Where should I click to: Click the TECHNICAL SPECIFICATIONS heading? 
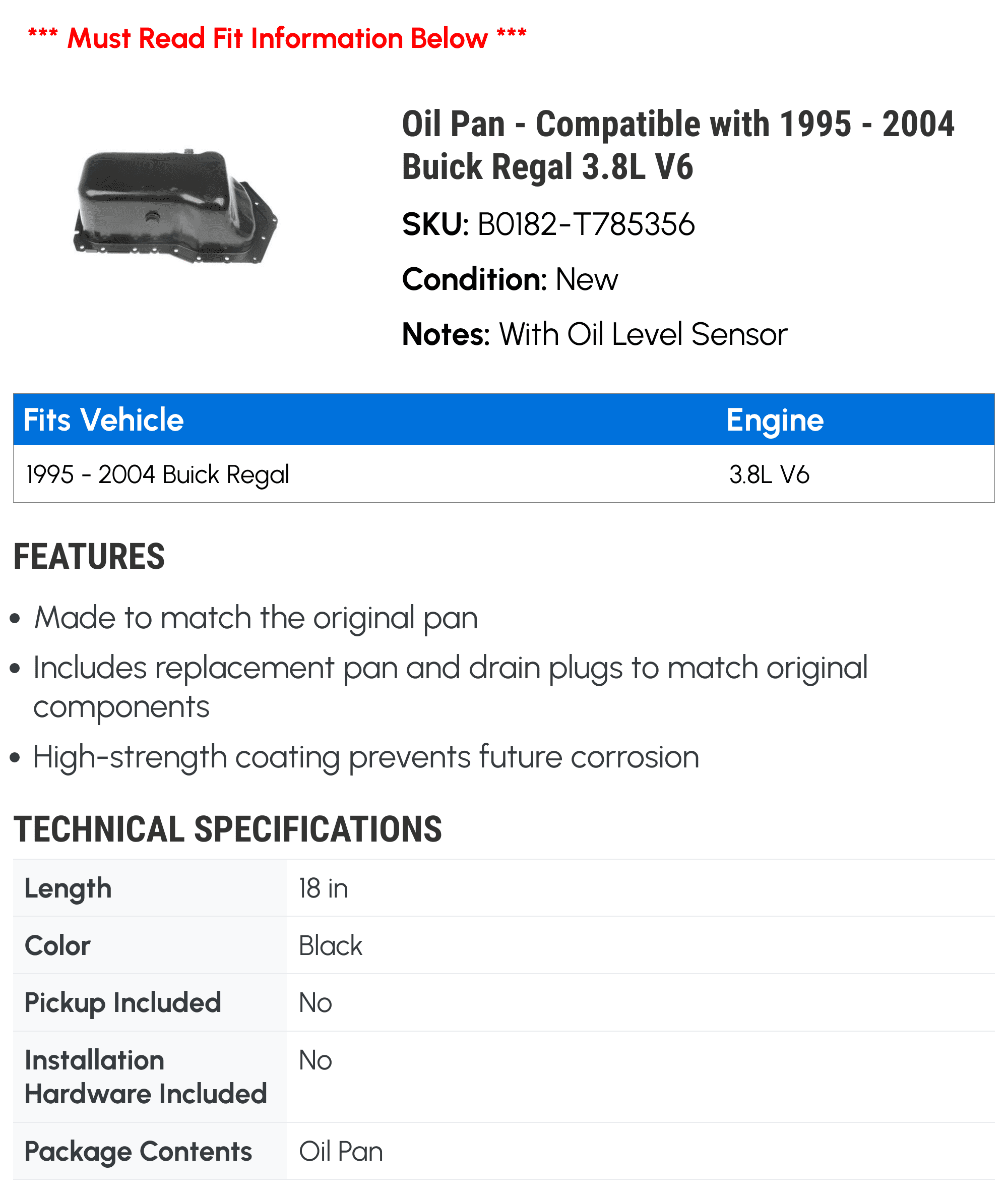click(227, 829)
